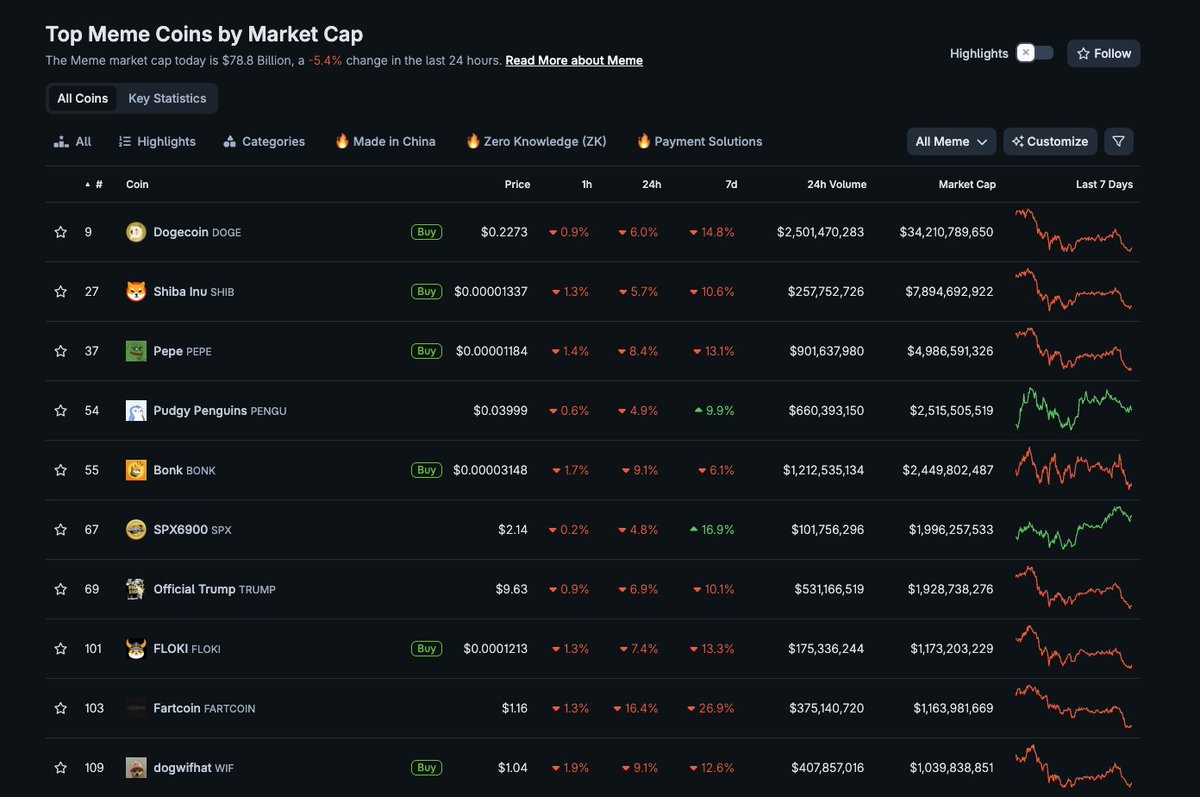1200x797 pixels.
Task: Click the Buy button for Pepe
Action: pyautogui.click(x=427, y=351)
